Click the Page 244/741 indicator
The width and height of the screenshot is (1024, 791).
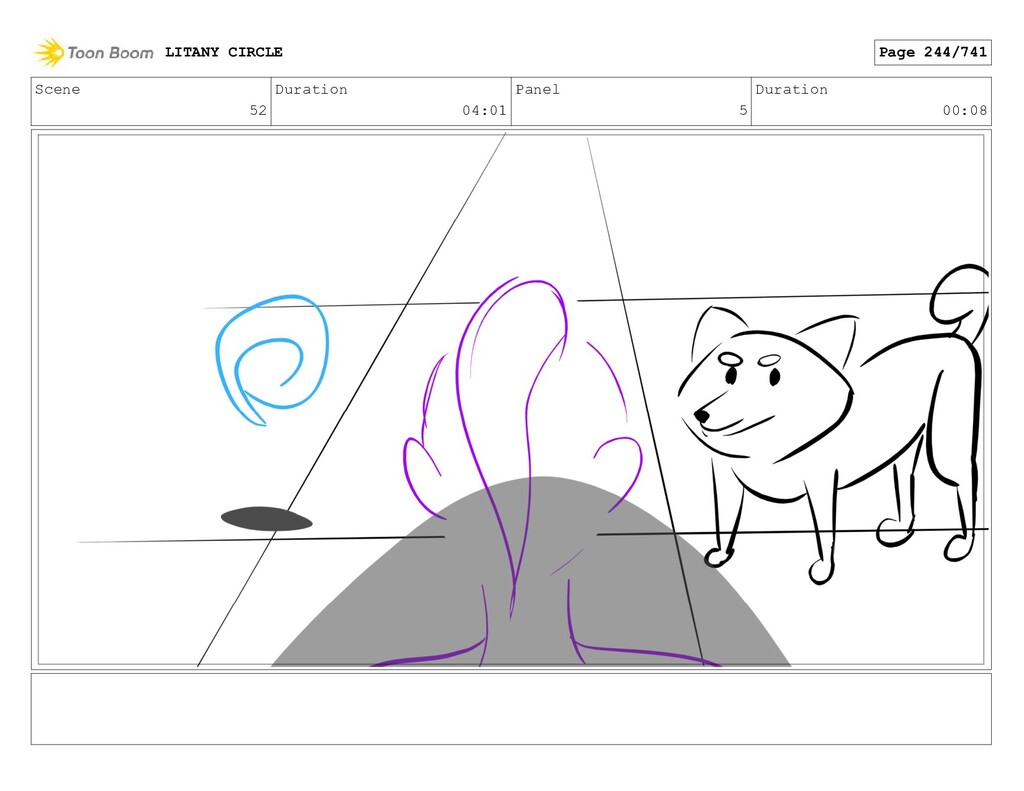point(933,52)
